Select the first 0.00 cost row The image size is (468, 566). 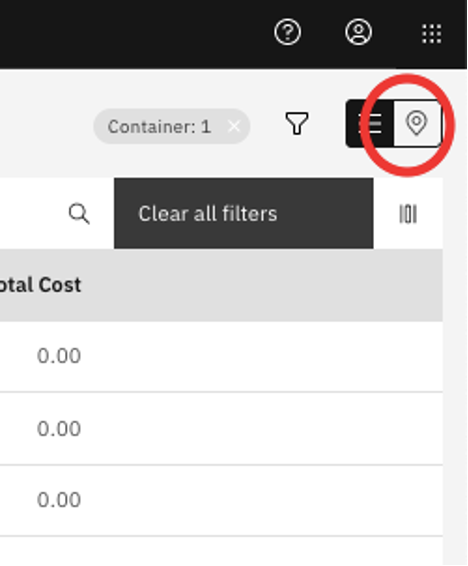[x=221, y=356]
